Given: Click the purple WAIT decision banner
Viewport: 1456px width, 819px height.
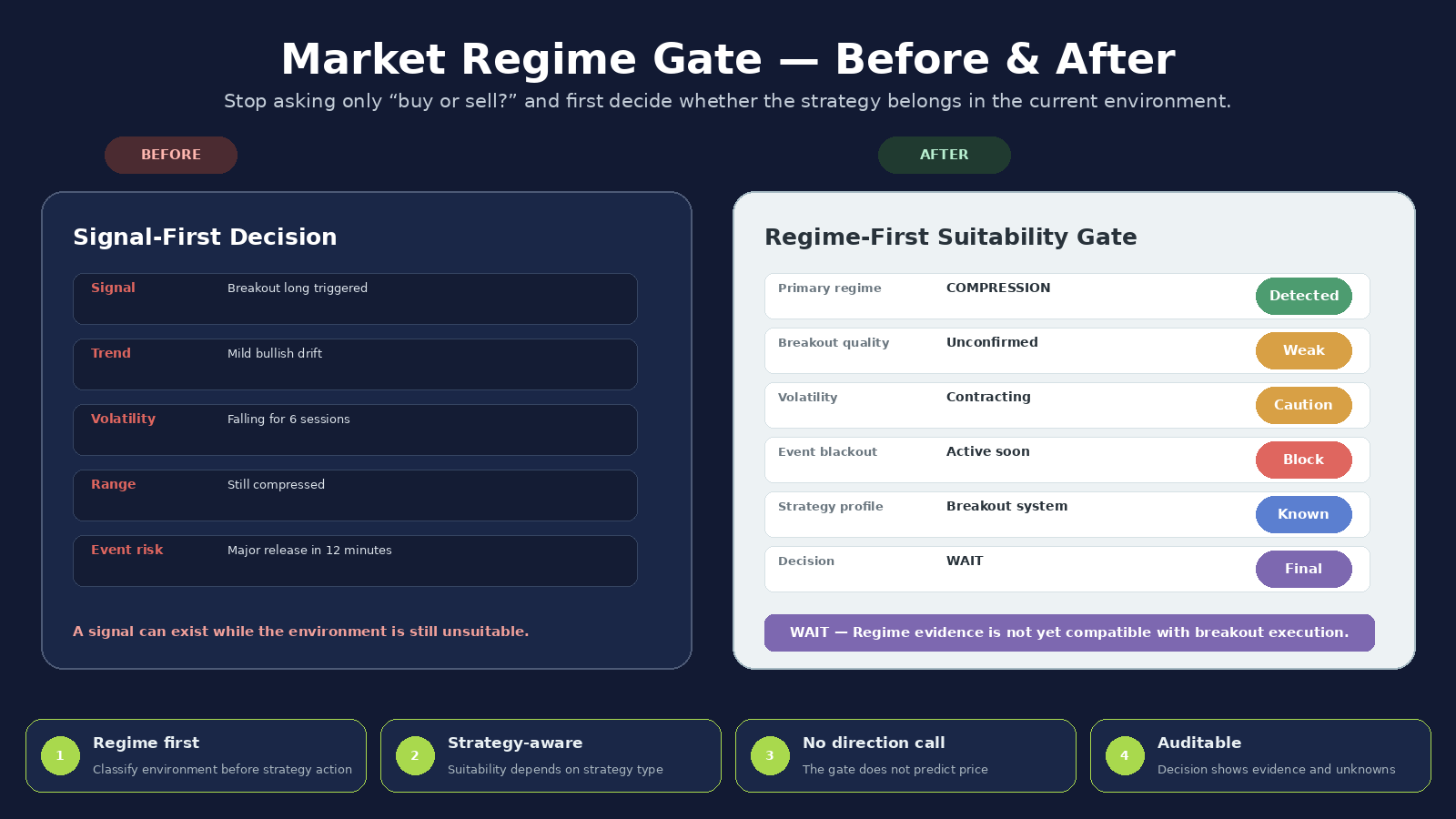Looking at the screenshot, I should click(x=1069, y=632).
